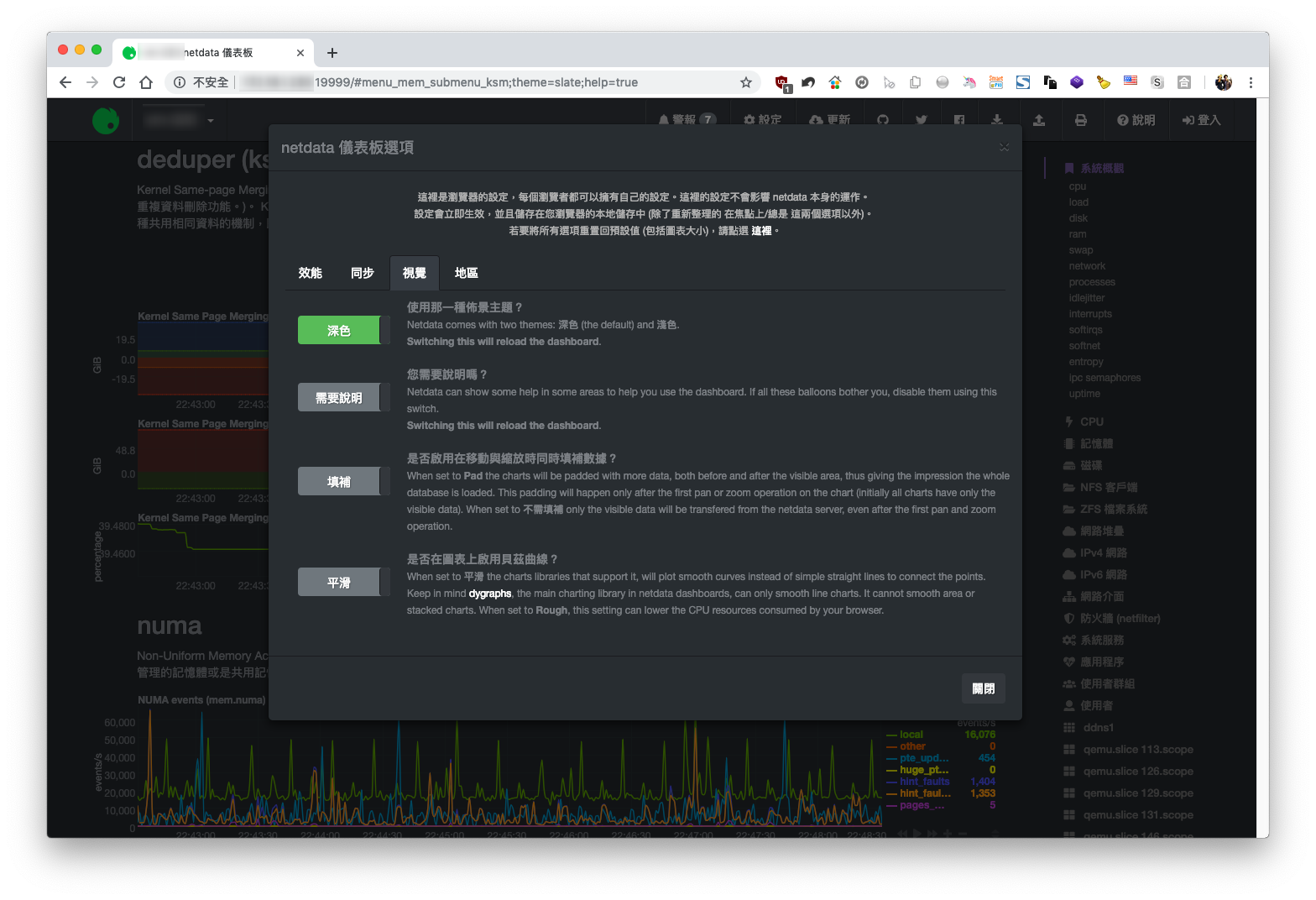The width and height of the screenshot is (1316, 900).
Task: Open the 設定 settings gear button
Action: (762, 120)
